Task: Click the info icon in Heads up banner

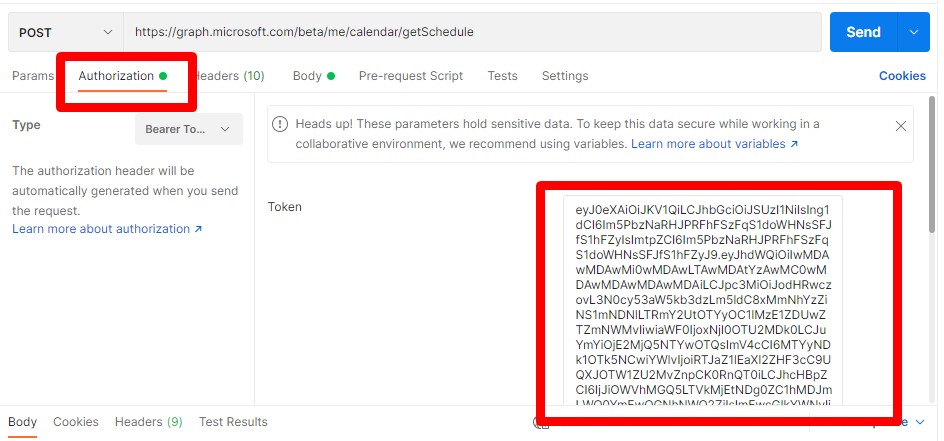Action: (282, 125)
